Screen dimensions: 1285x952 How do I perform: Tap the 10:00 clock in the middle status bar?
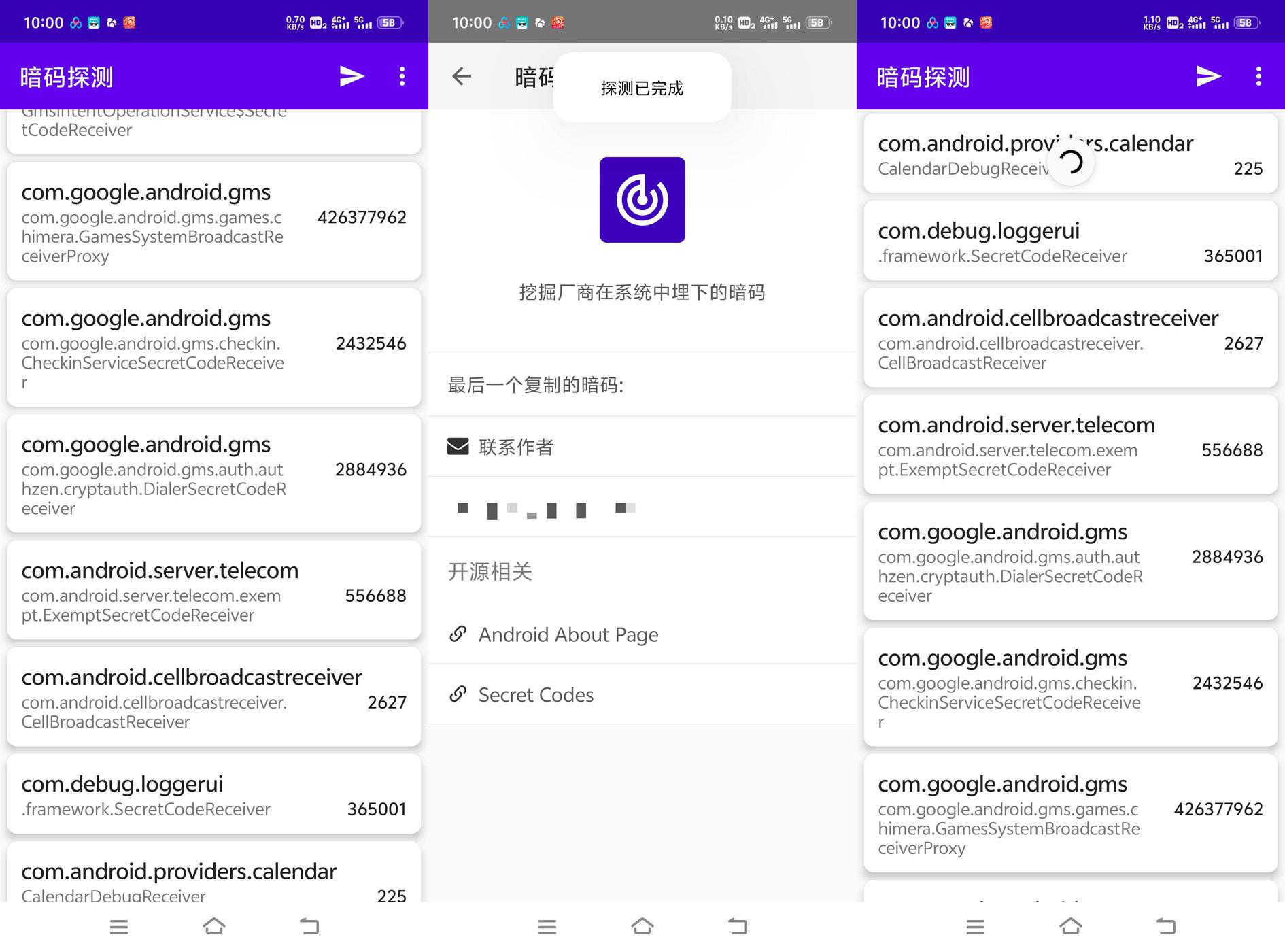click(472, 22)
